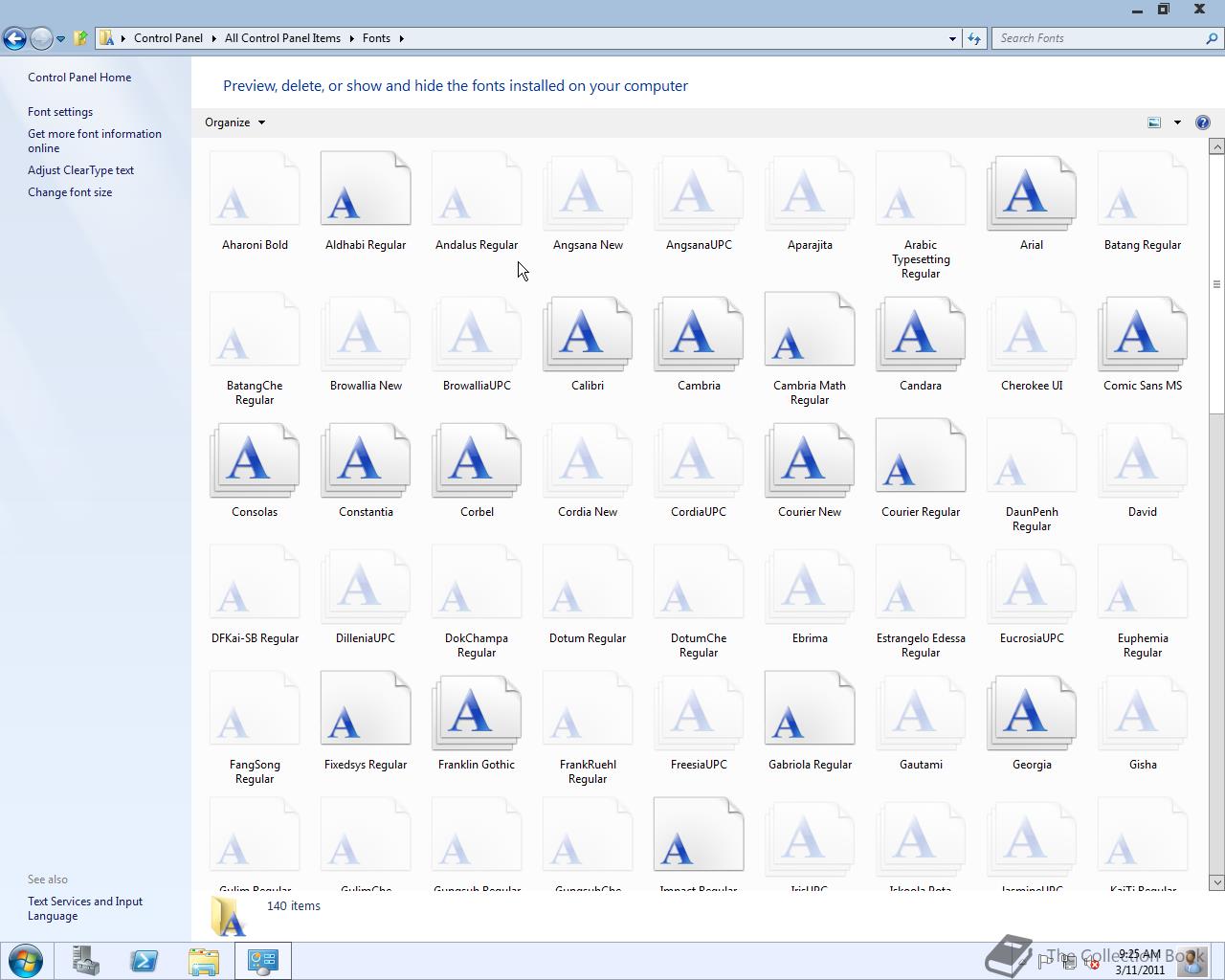Expand arrow after All Control Panel Items
1225x980 pixels.
click(x=351, y=38)
